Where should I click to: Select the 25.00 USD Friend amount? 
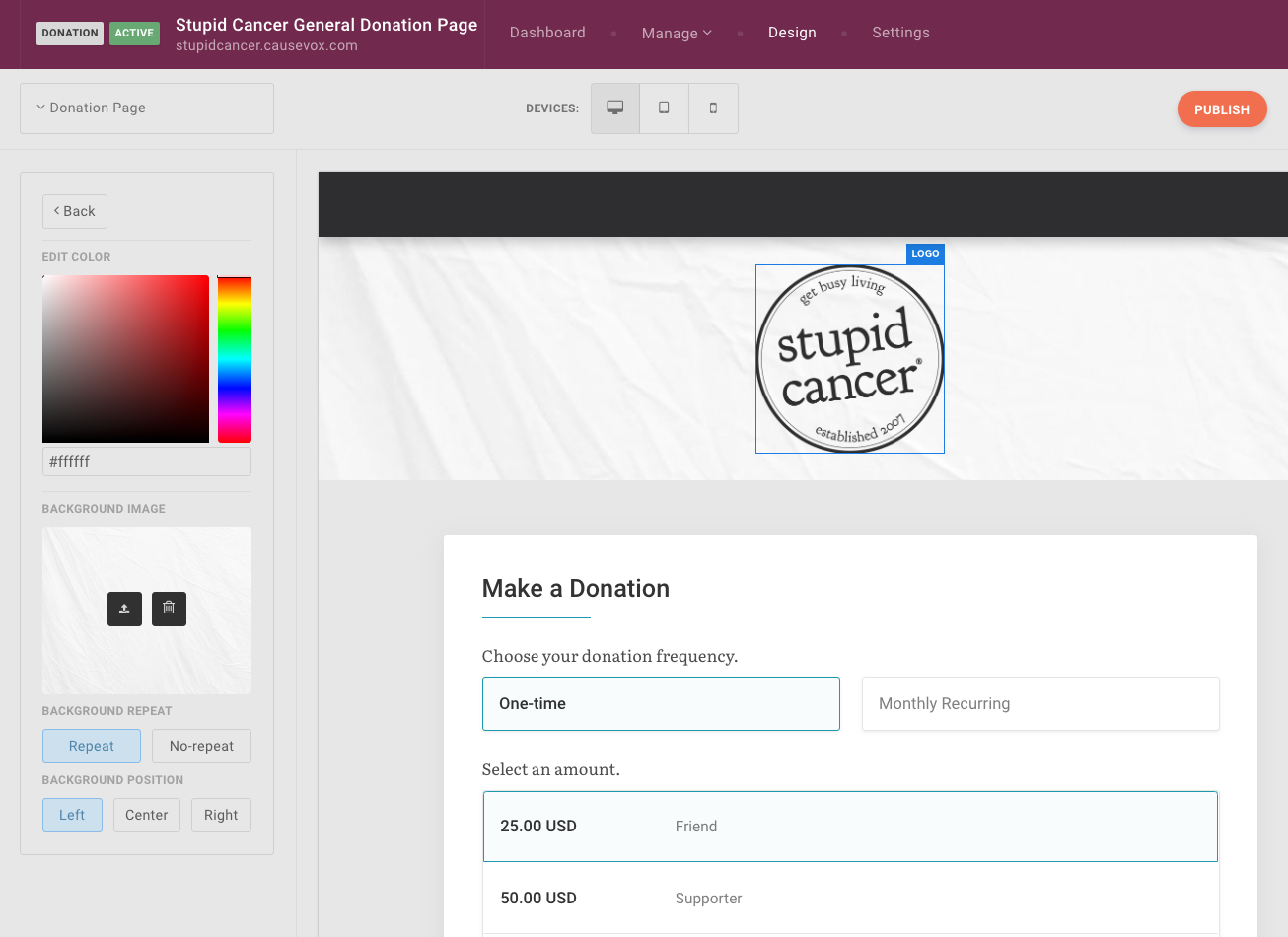coord(850,827)
